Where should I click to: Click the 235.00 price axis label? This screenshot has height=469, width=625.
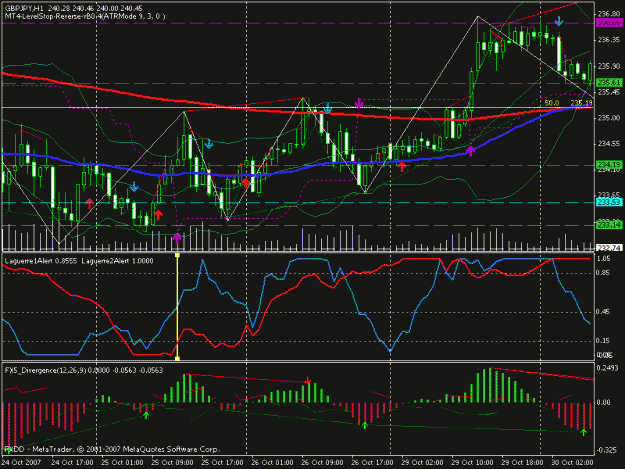tap(609, 118)
